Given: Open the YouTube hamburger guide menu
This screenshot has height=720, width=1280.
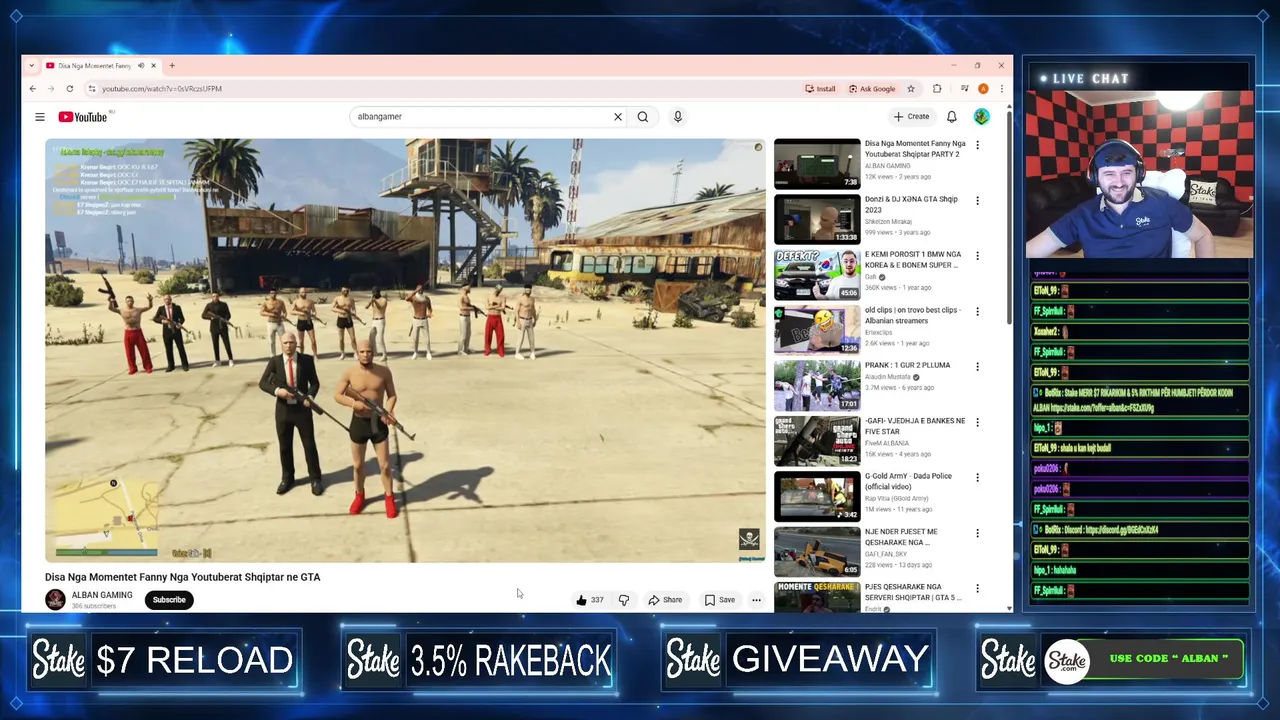Looking at the screenshot, I should [40, 117].
